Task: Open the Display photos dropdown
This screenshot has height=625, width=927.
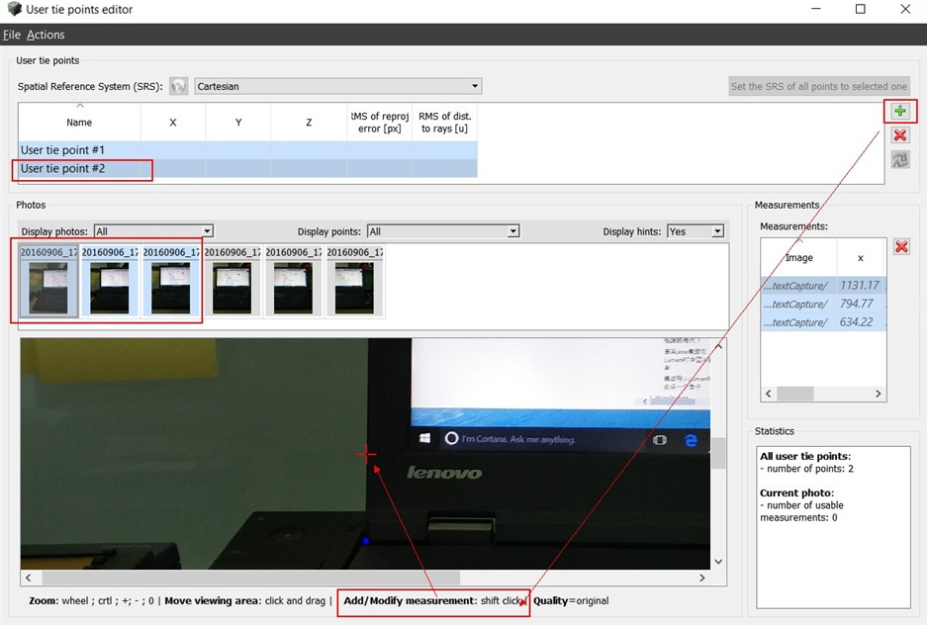Action: pyautogui.click(x=153, y=231)
